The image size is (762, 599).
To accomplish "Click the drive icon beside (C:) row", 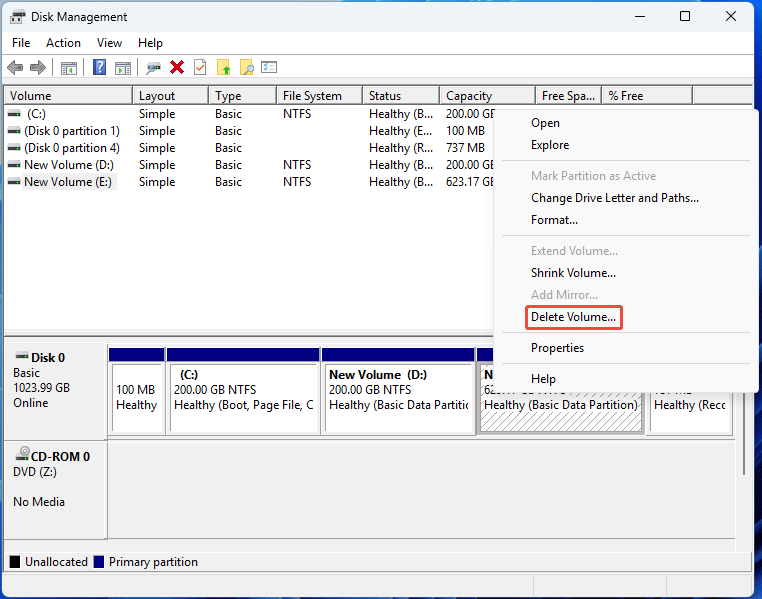I will pos(15,114).
